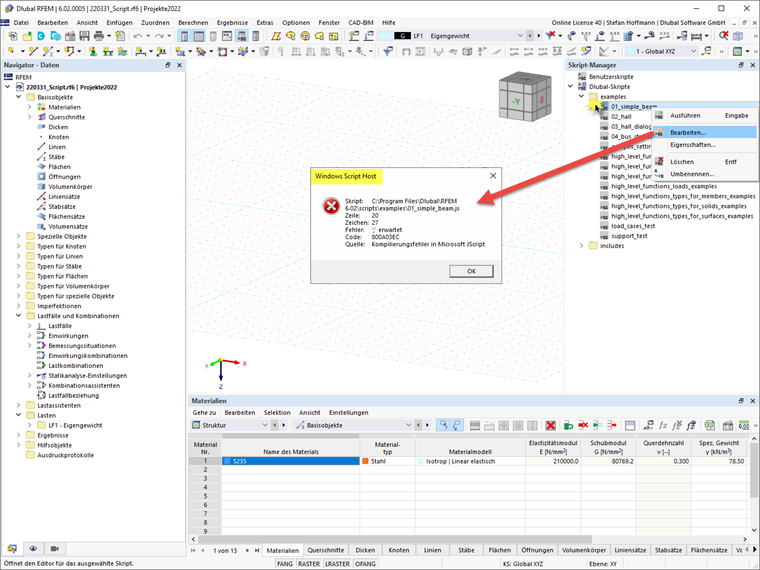Click the select by polygon icon in top toolbar

coord(276,36)
